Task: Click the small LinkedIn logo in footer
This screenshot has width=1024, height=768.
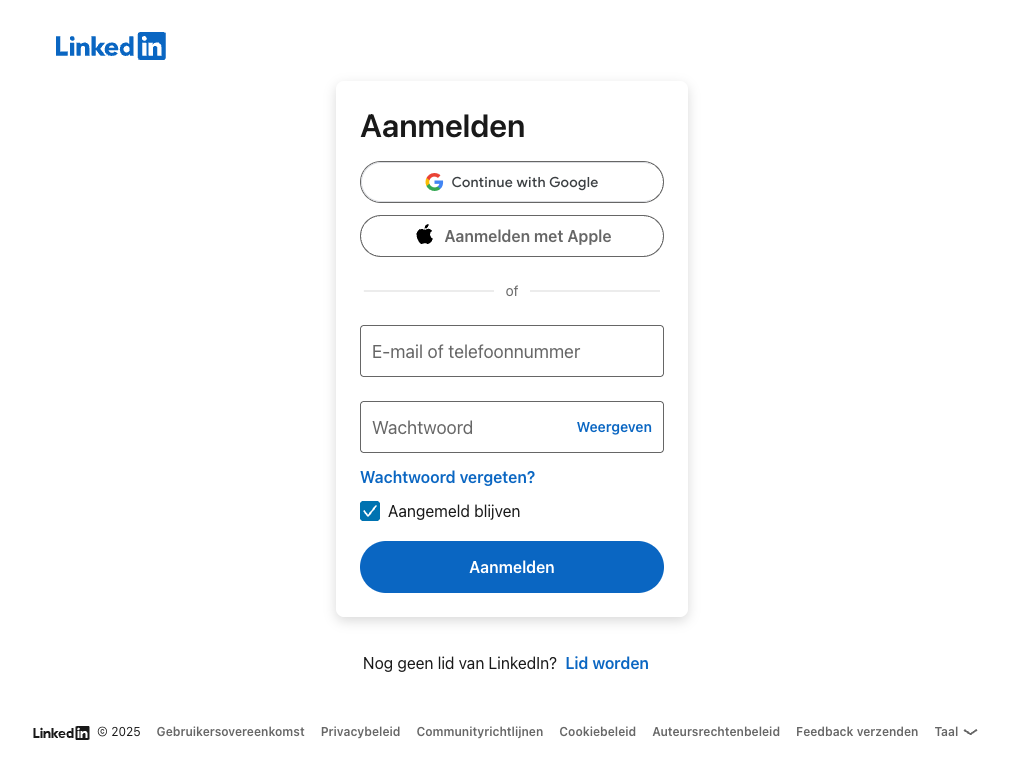Action: tap(61, 732)
